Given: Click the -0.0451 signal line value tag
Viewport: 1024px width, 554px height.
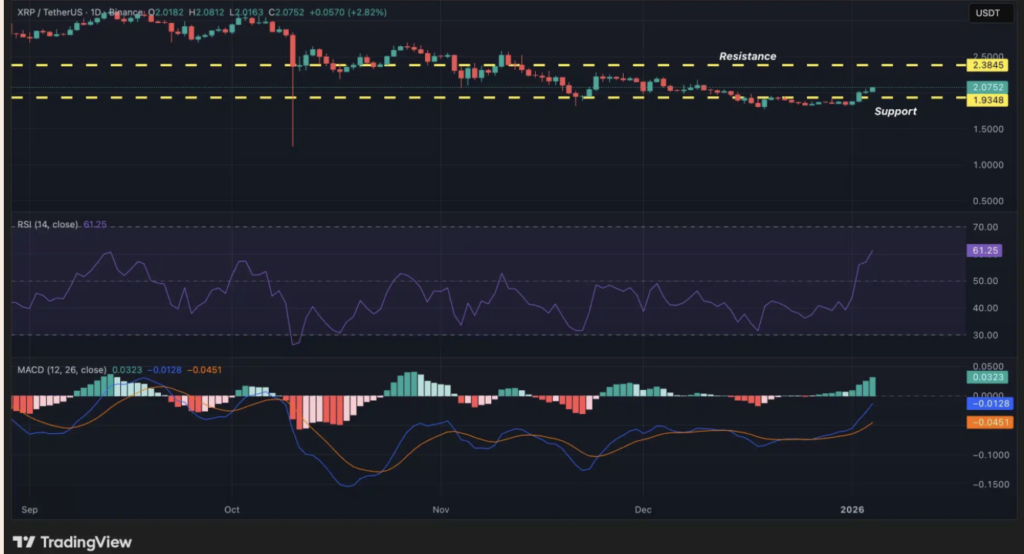Looking at the screenshot, I should [989, 422].
